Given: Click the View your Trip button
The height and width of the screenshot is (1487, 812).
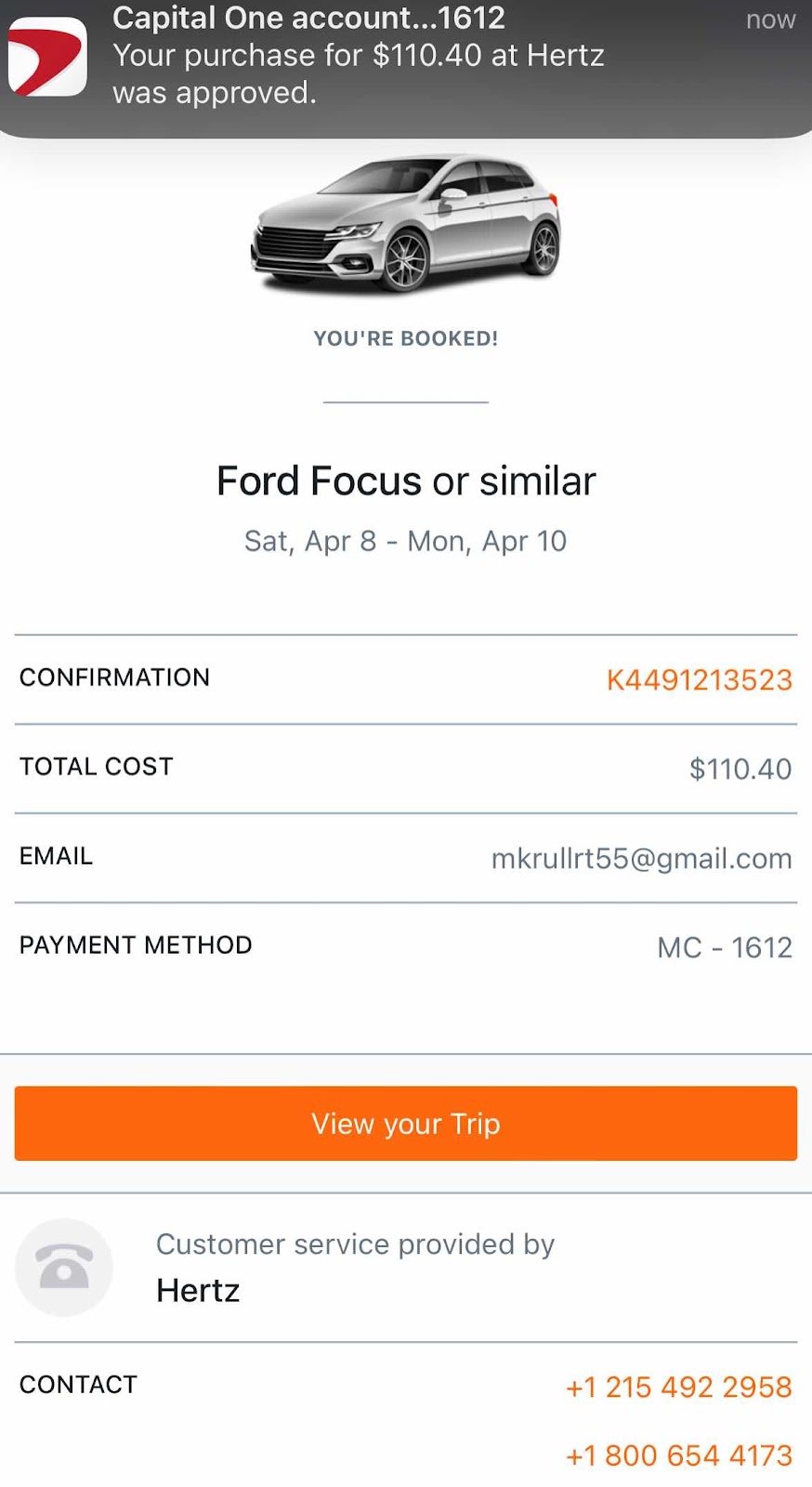Looking at the screenshot, I should [406, 1123].
